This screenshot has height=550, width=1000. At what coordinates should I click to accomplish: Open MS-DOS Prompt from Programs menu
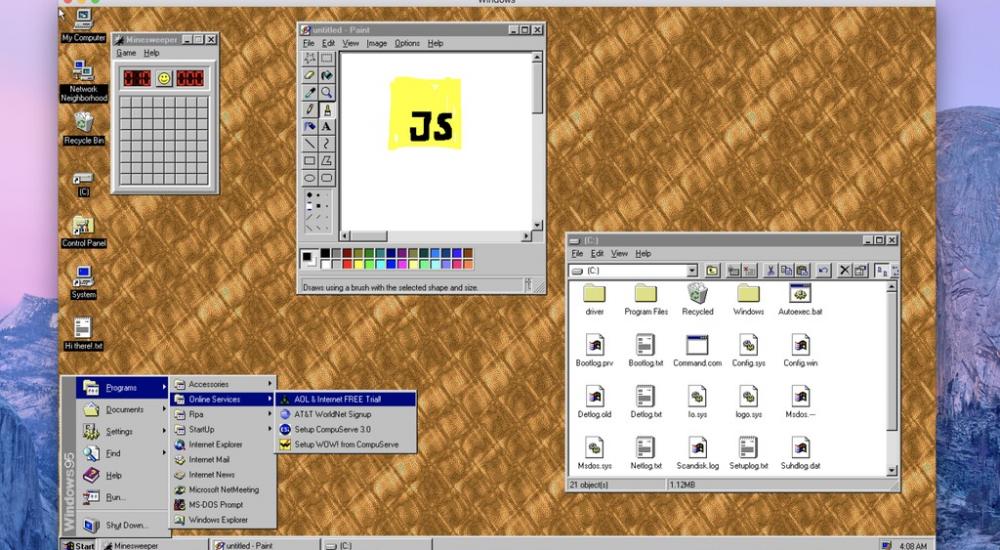pos(223,505)
